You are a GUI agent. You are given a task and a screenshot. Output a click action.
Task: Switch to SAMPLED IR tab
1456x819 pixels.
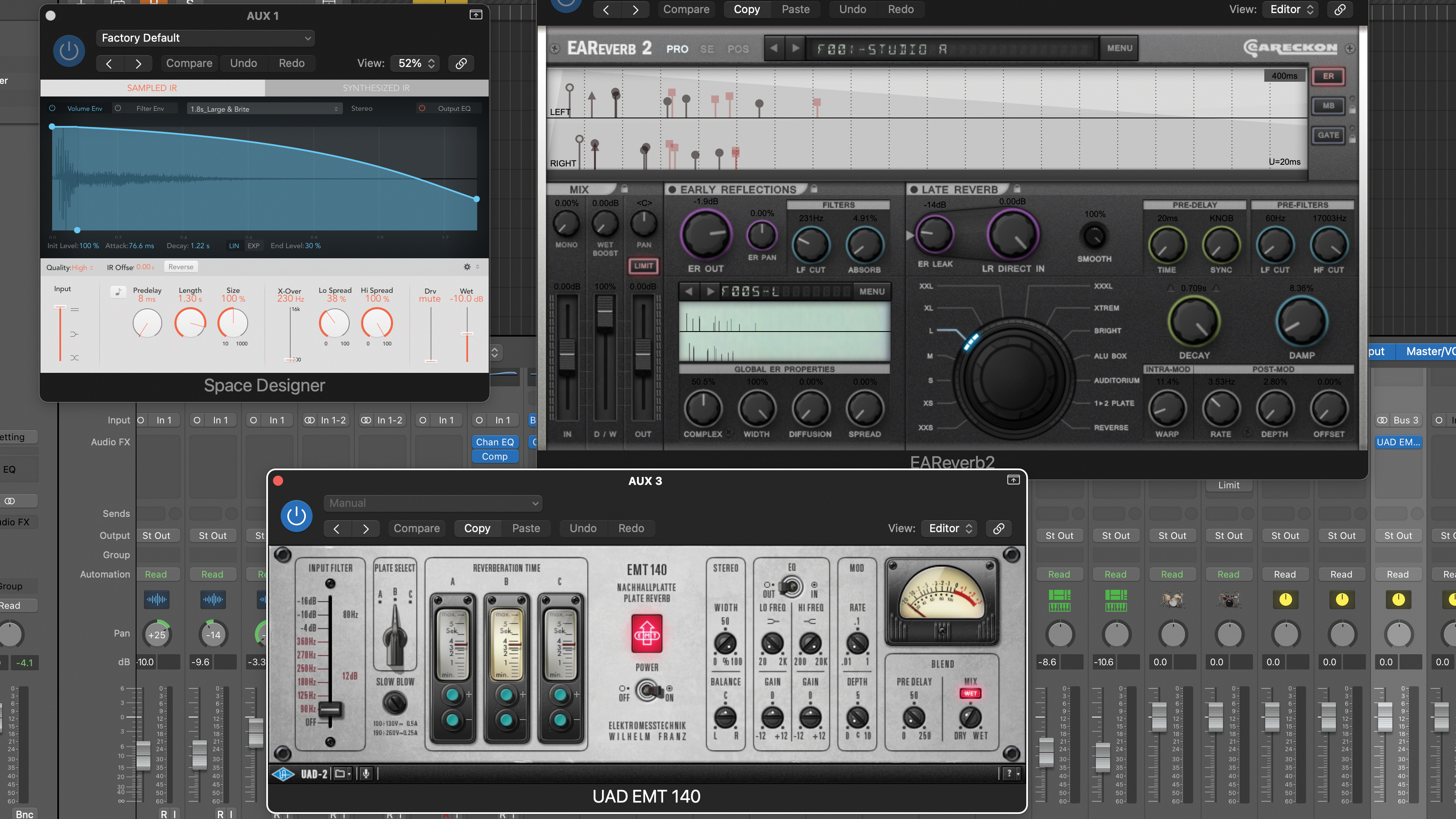(x=152, y=88)
